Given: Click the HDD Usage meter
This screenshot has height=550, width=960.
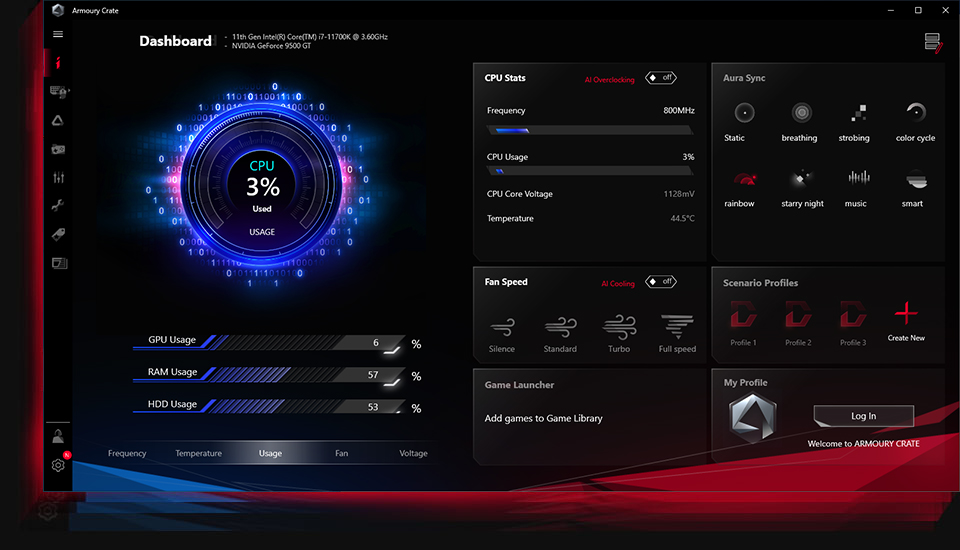Looking at the screenshot, I should (x=269, y=407).
